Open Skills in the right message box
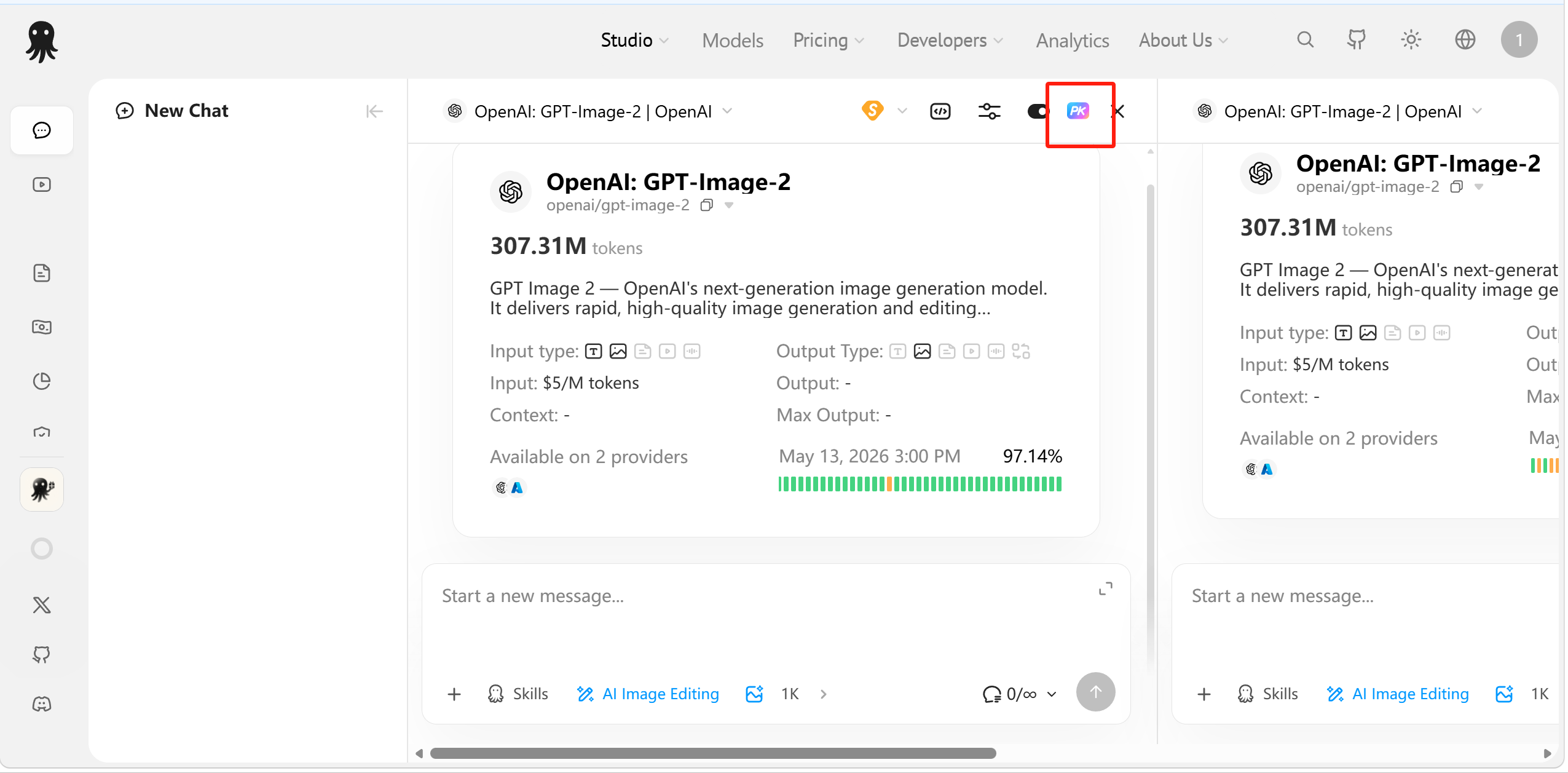 tap(1267, 694)
